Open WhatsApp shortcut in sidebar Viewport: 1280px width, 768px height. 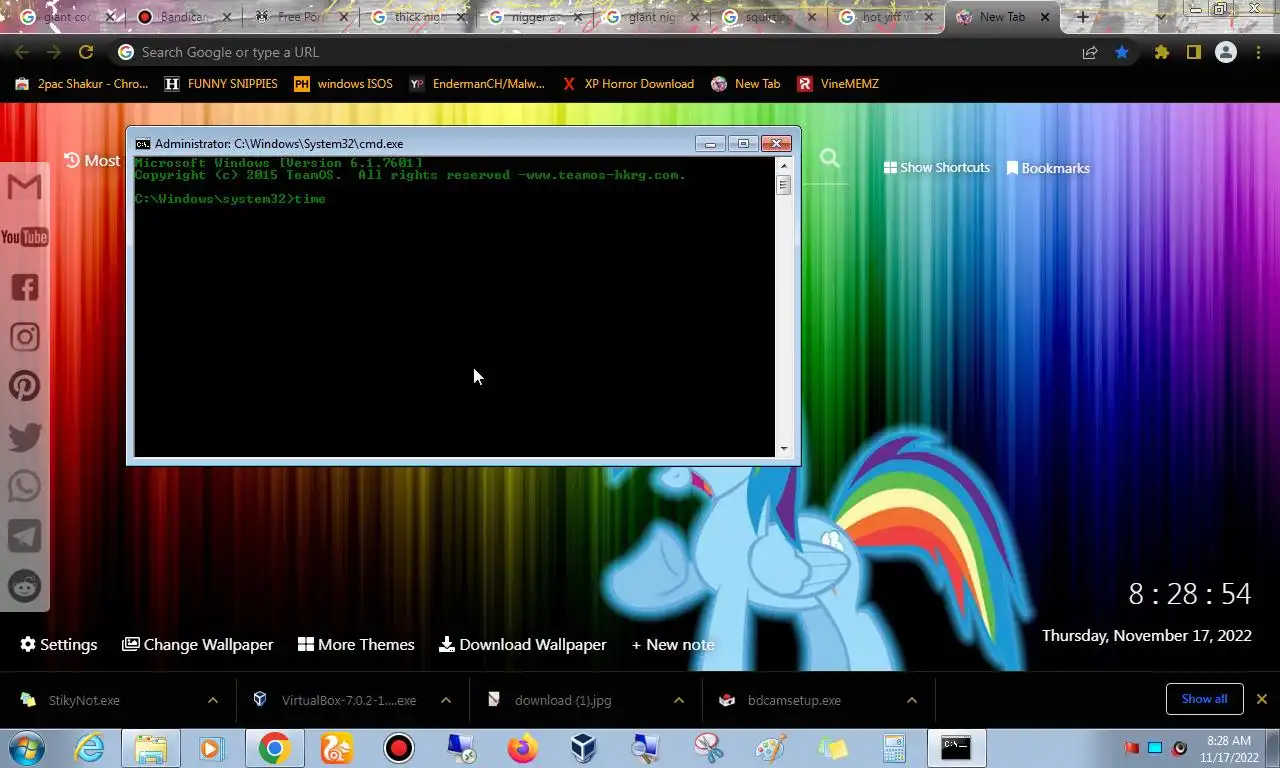(24, 486)
